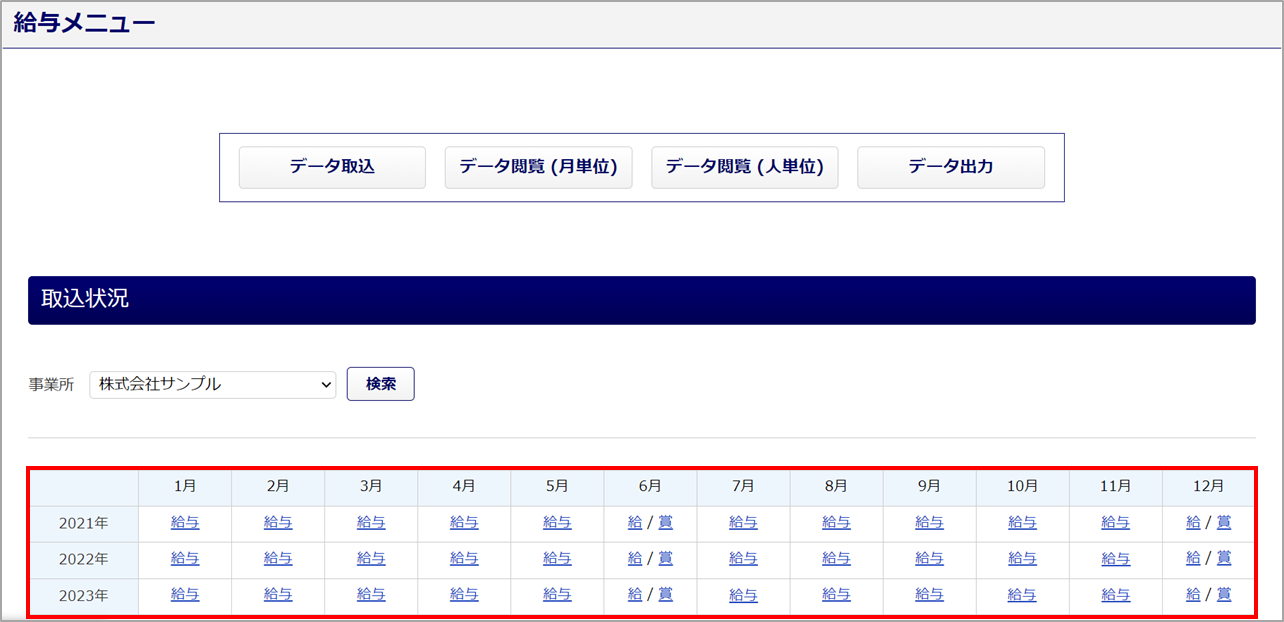Open 給与 link for February 2022
This screenshot has height=622, width=1284.
tap(278, 558)
